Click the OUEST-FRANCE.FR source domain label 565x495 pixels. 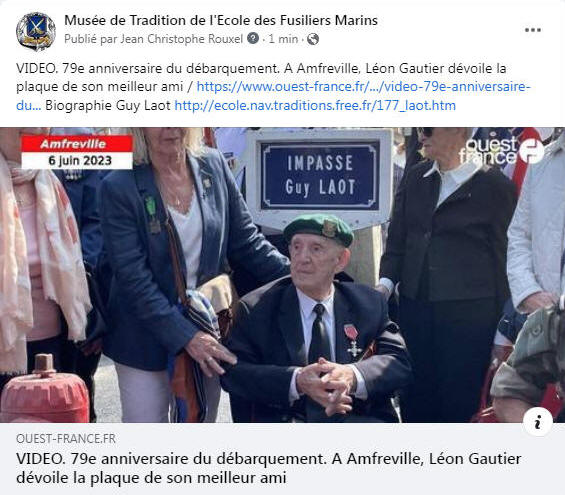point(66,438)
